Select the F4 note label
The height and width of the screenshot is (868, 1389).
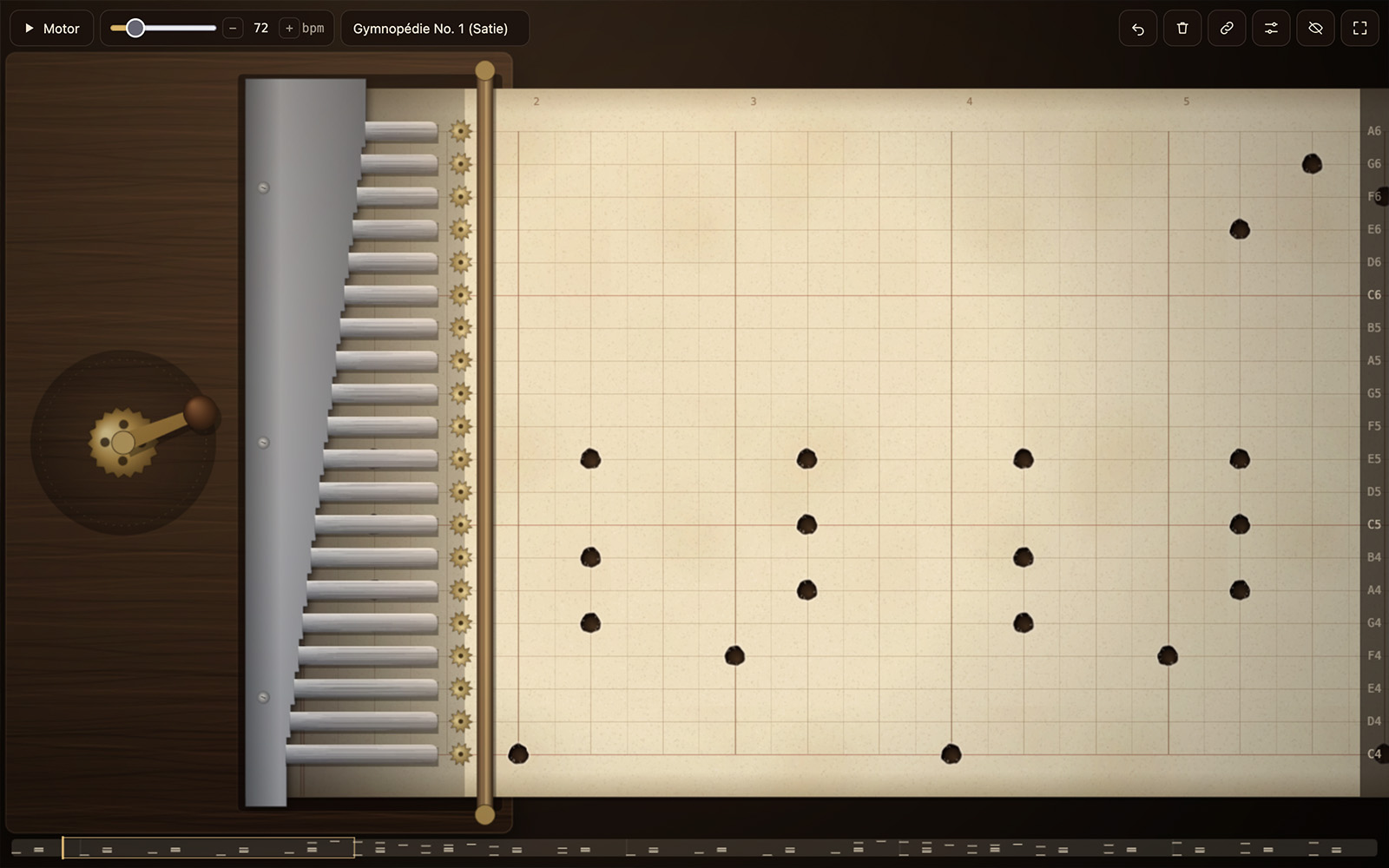click(x=1374, y=655)
